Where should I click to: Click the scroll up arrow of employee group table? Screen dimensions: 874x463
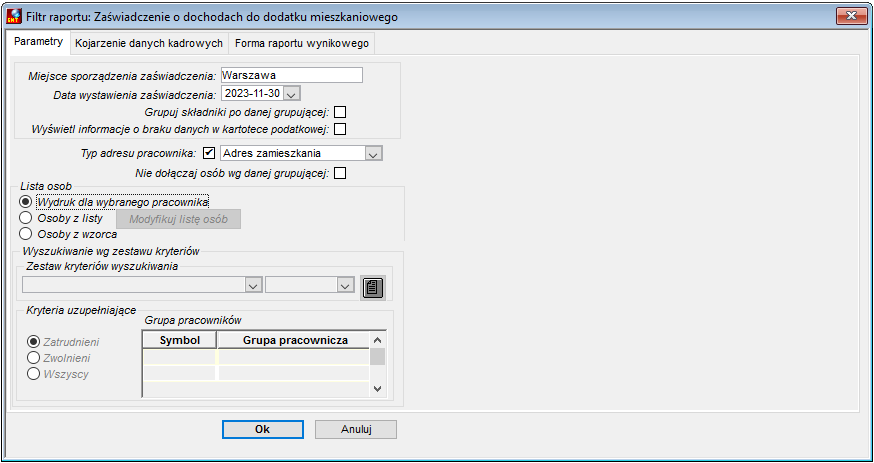point(377,340)
